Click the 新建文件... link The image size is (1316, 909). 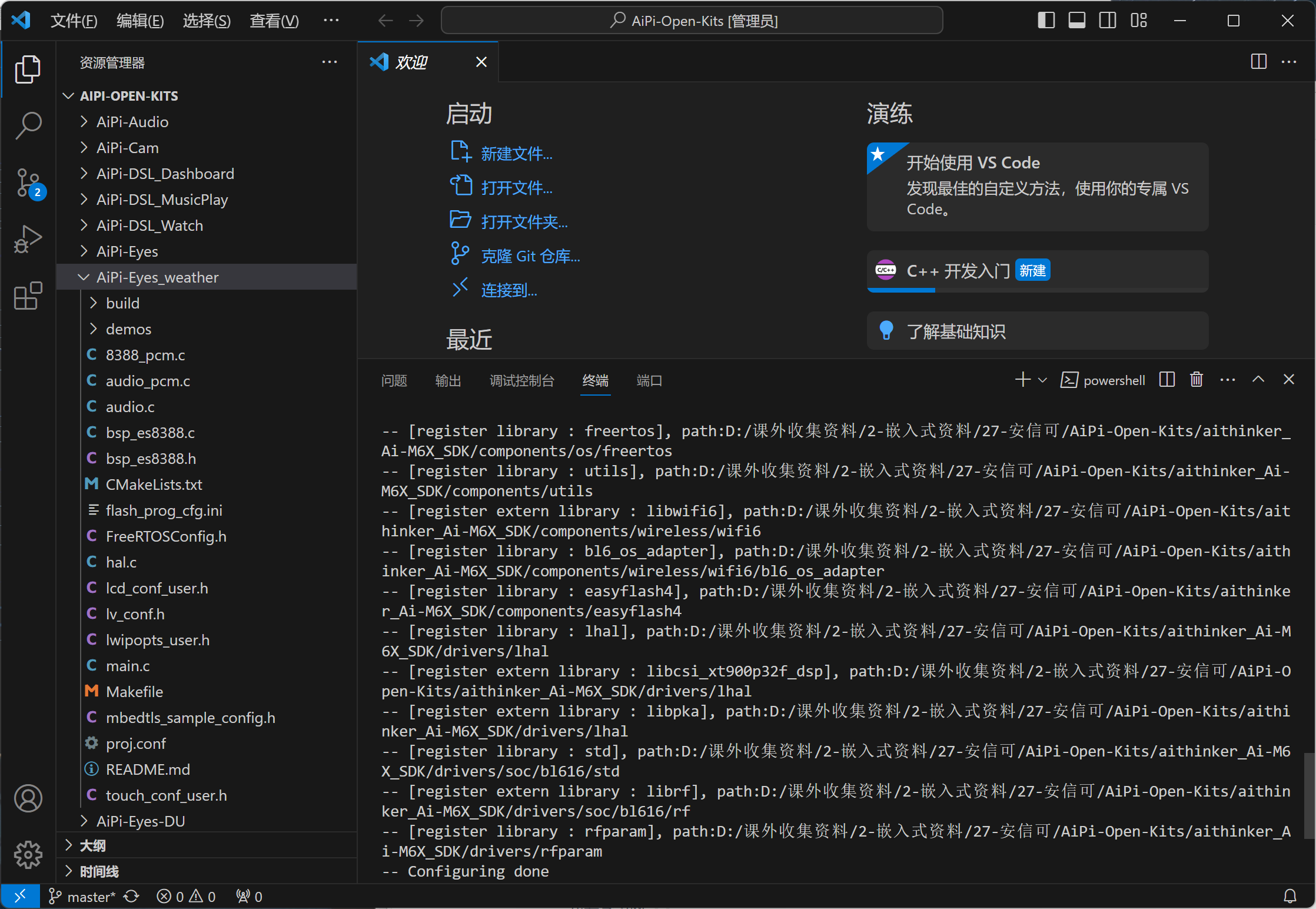516,153
